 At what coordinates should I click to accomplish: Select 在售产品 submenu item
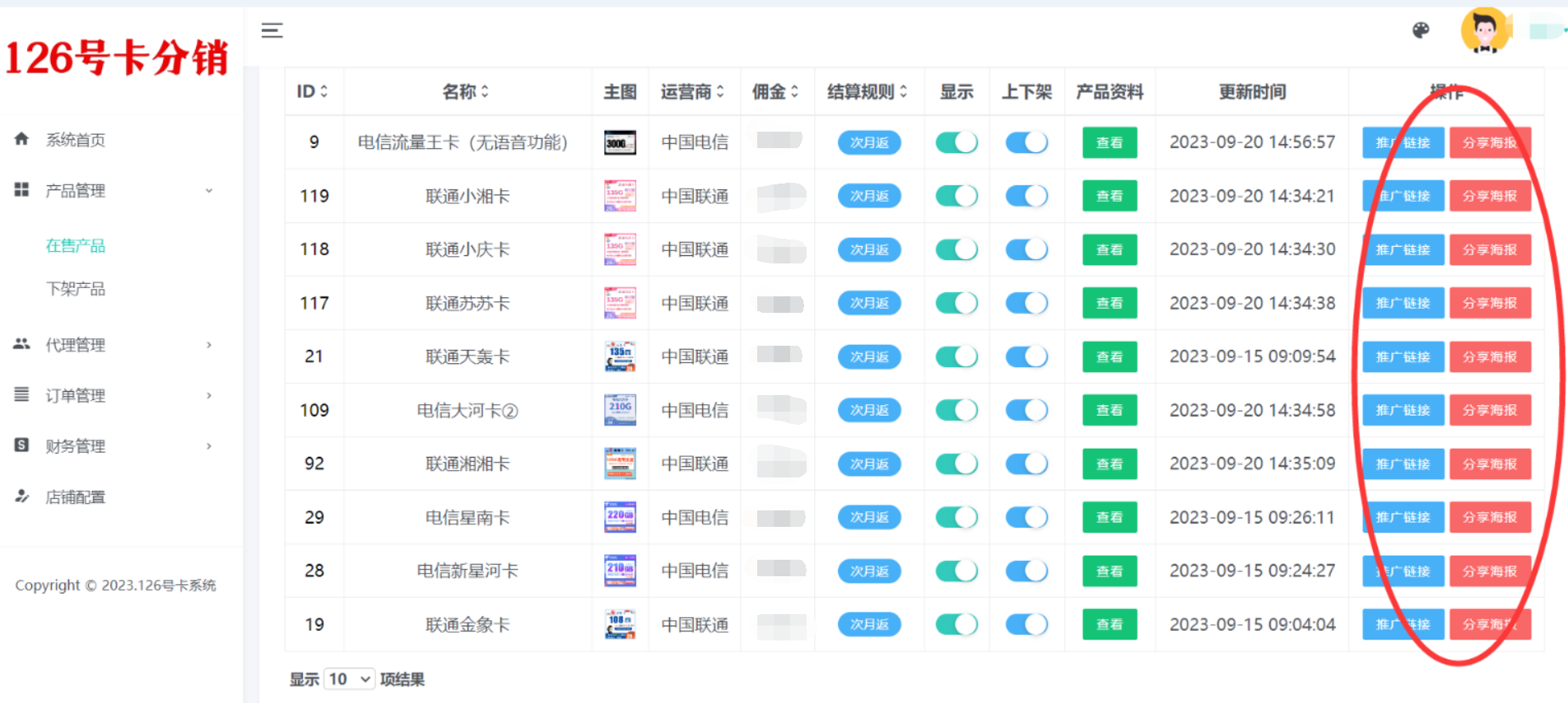click(76, 245)
